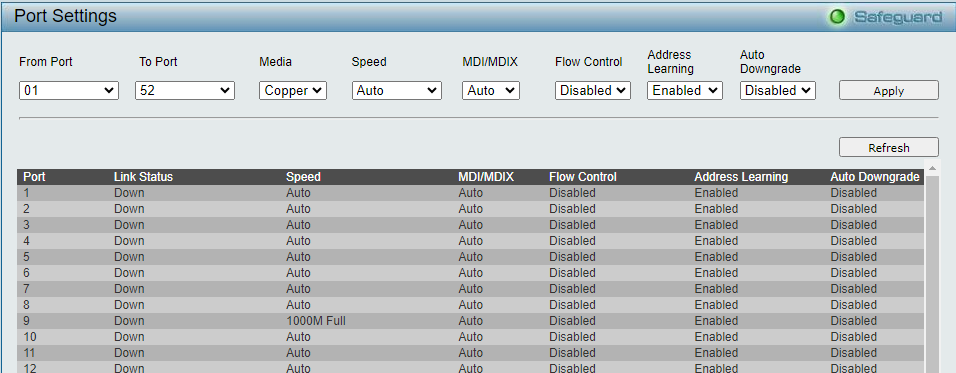Click the green Safeguard status indicator
Image resolution: width=956 pixels, height=373 pixels.
[838, 17]
